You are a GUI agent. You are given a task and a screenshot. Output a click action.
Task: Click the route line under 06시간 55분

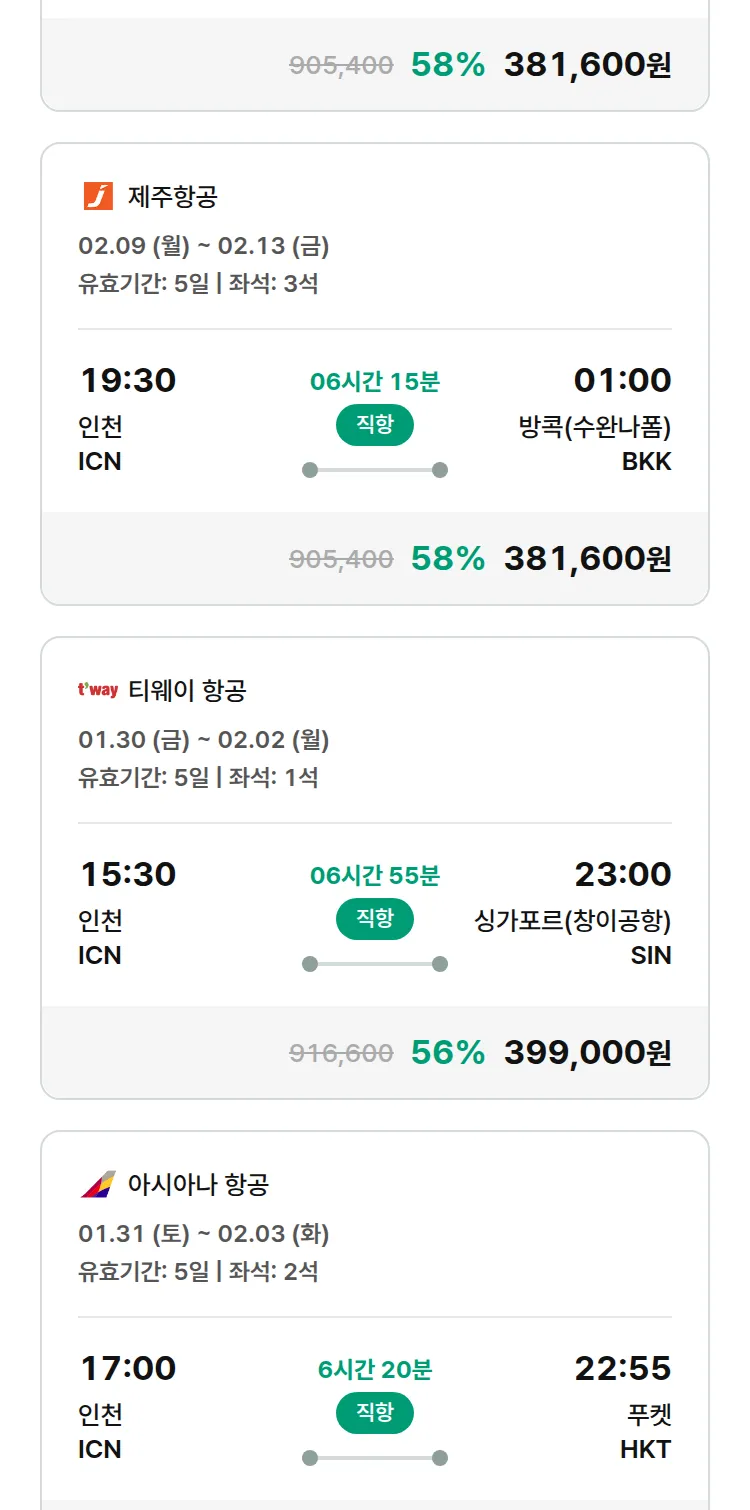click(374, 964)
